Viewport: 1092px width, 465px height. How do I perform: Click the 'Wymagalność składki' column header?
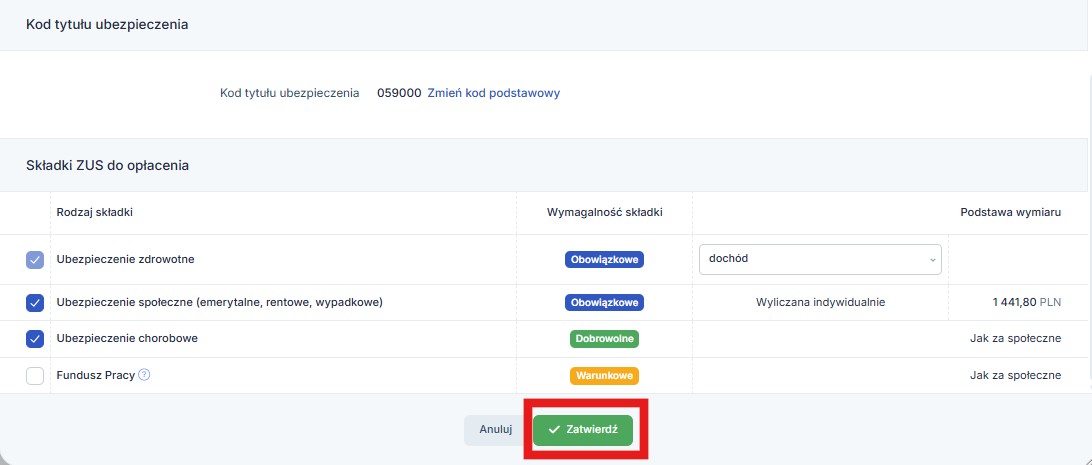604,213
